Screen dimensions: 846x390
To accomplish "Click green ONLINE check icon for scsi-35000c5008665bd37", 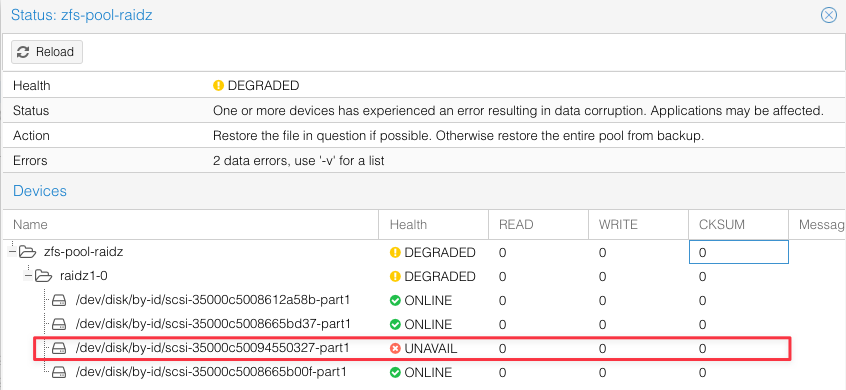I will (x=395, y=324).
